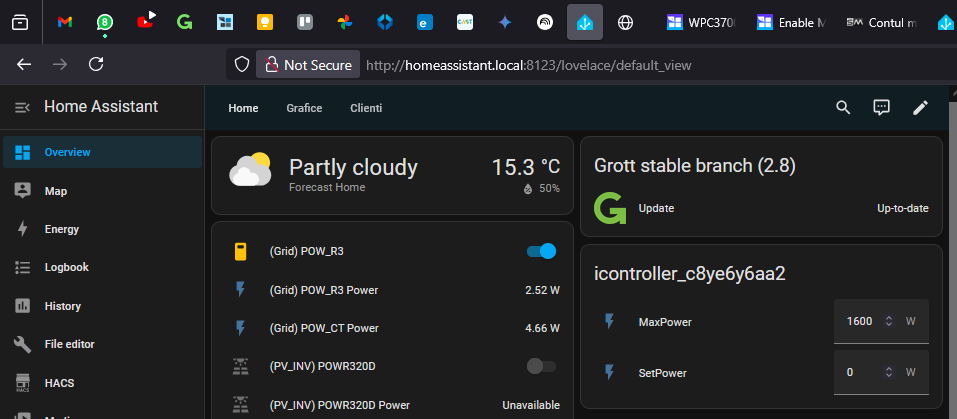Open the HACS sidebar item
Viewport: 957px width, 419px height.
pyautogui.click(x=59, y=382)
